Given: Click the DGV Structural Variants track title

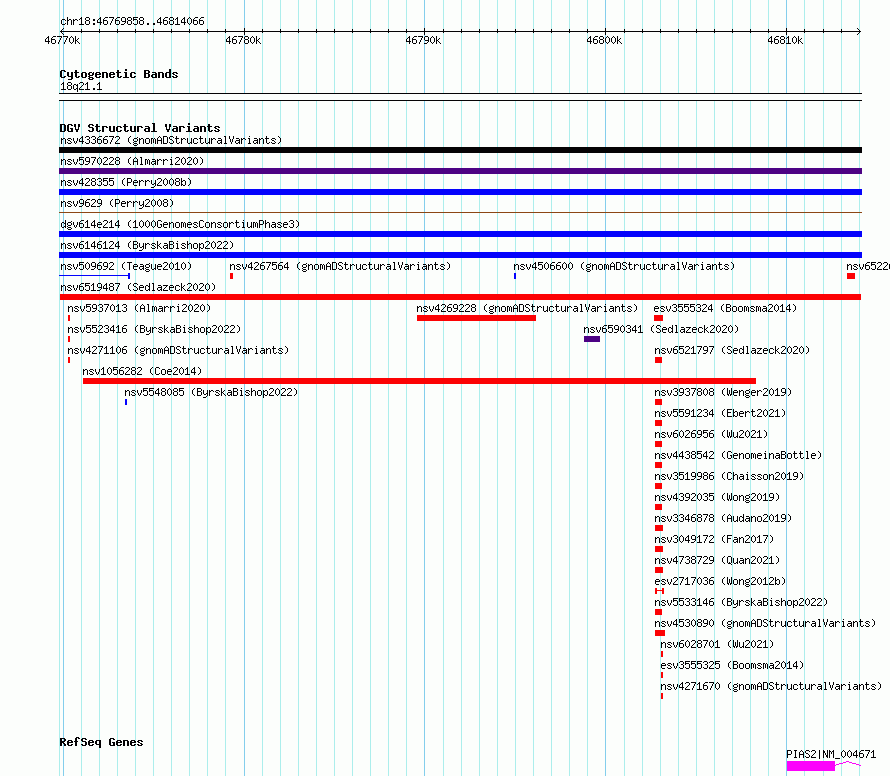Looking at the screenshot, I should click(140, 128).
